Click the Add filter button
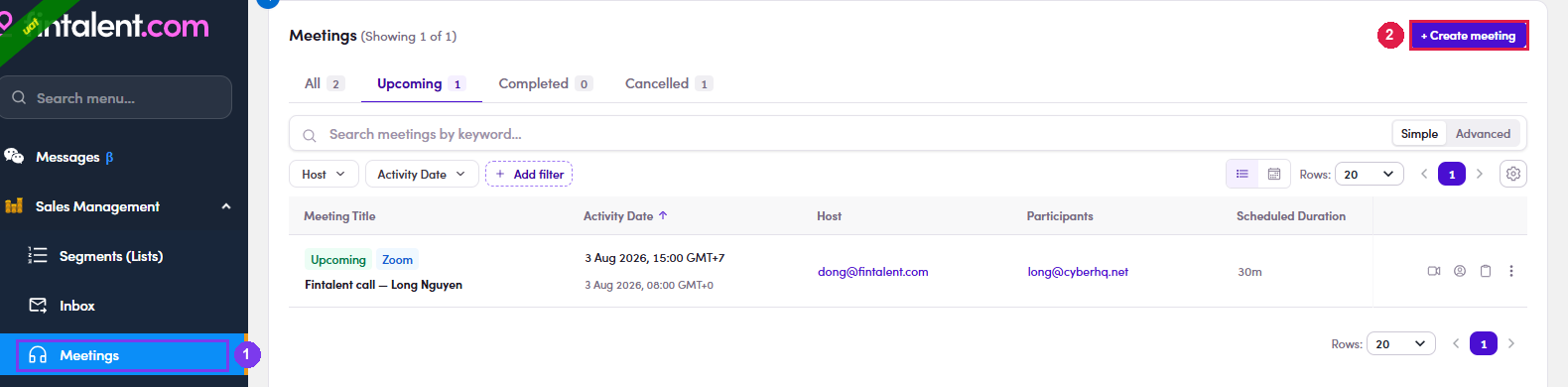 point(529,174)
